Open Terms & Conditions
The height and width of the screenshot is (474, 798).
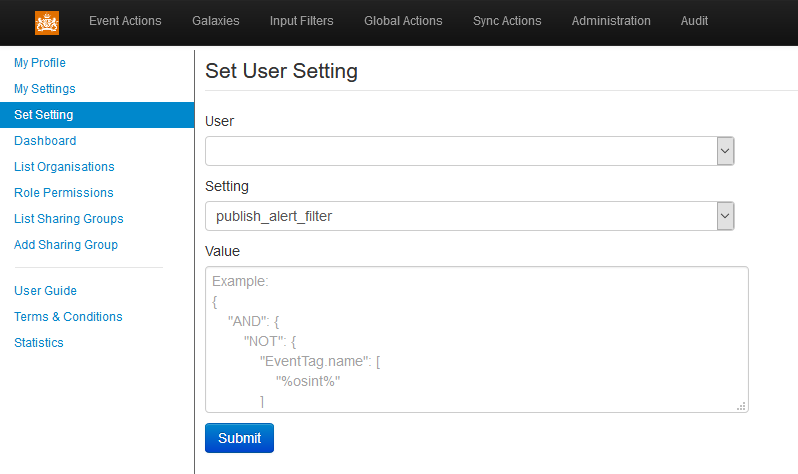pos(68,316)
